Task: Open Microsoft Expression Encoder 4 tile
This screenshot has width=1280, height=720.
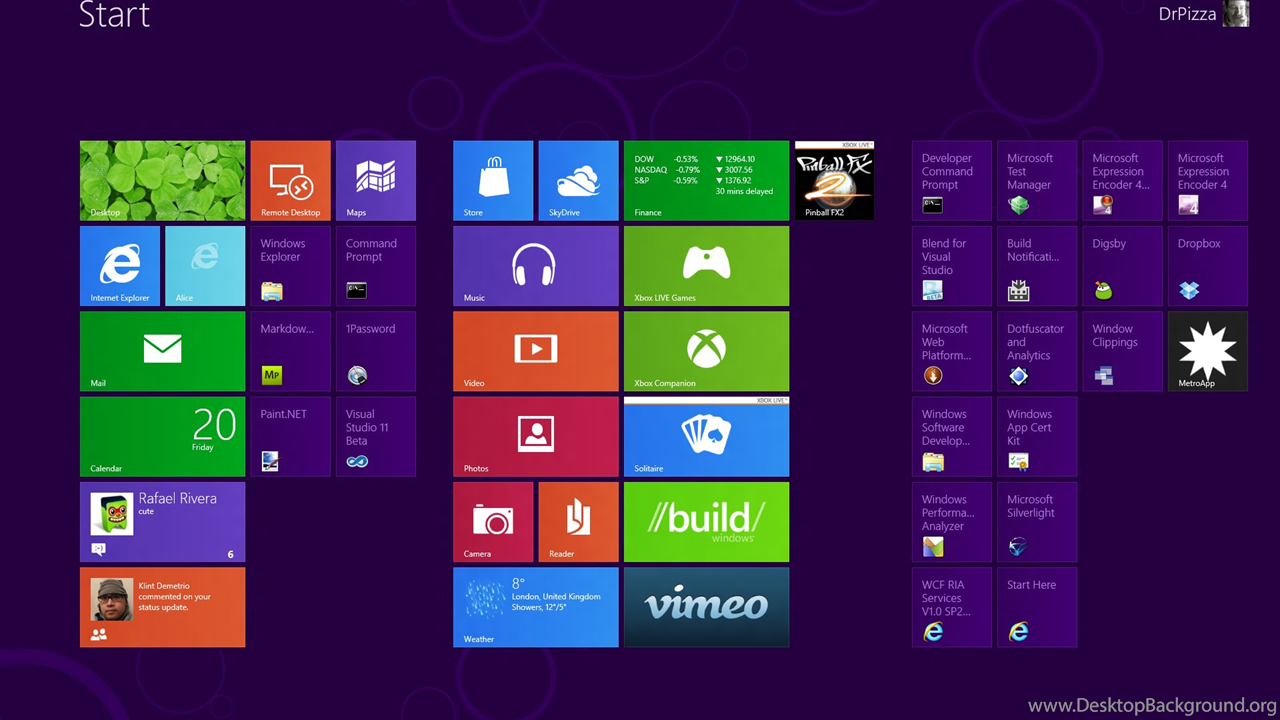Action: [1208, 180]
